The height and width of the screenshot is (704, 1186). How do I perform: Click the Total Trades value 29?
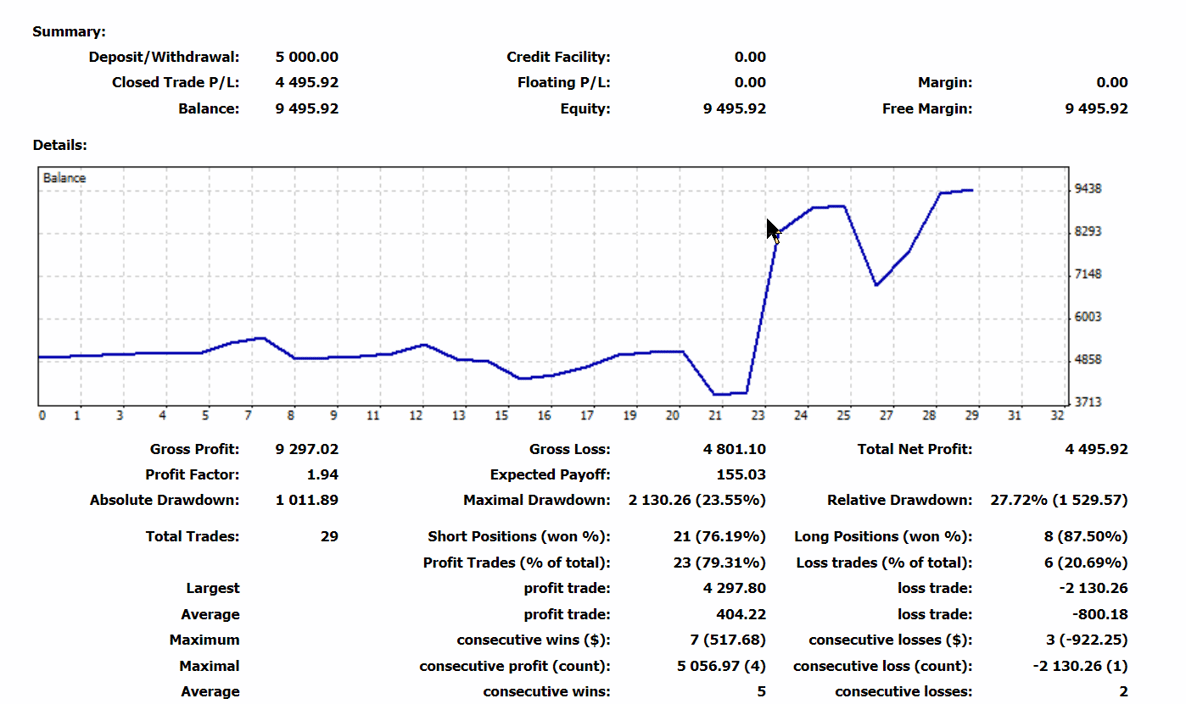point(329,537)
